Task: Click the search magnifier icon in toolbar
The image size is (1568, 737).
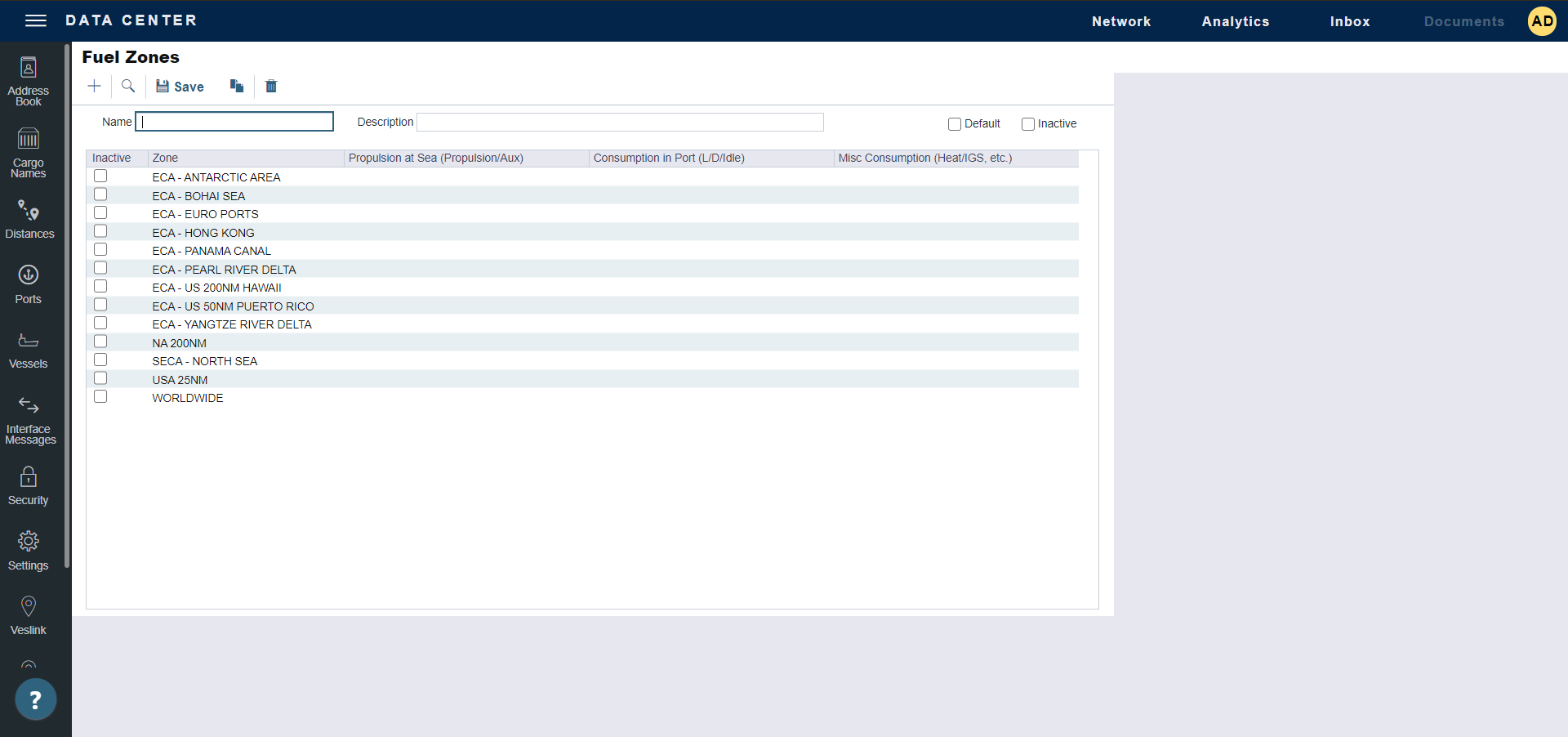Action: point(128,87)
